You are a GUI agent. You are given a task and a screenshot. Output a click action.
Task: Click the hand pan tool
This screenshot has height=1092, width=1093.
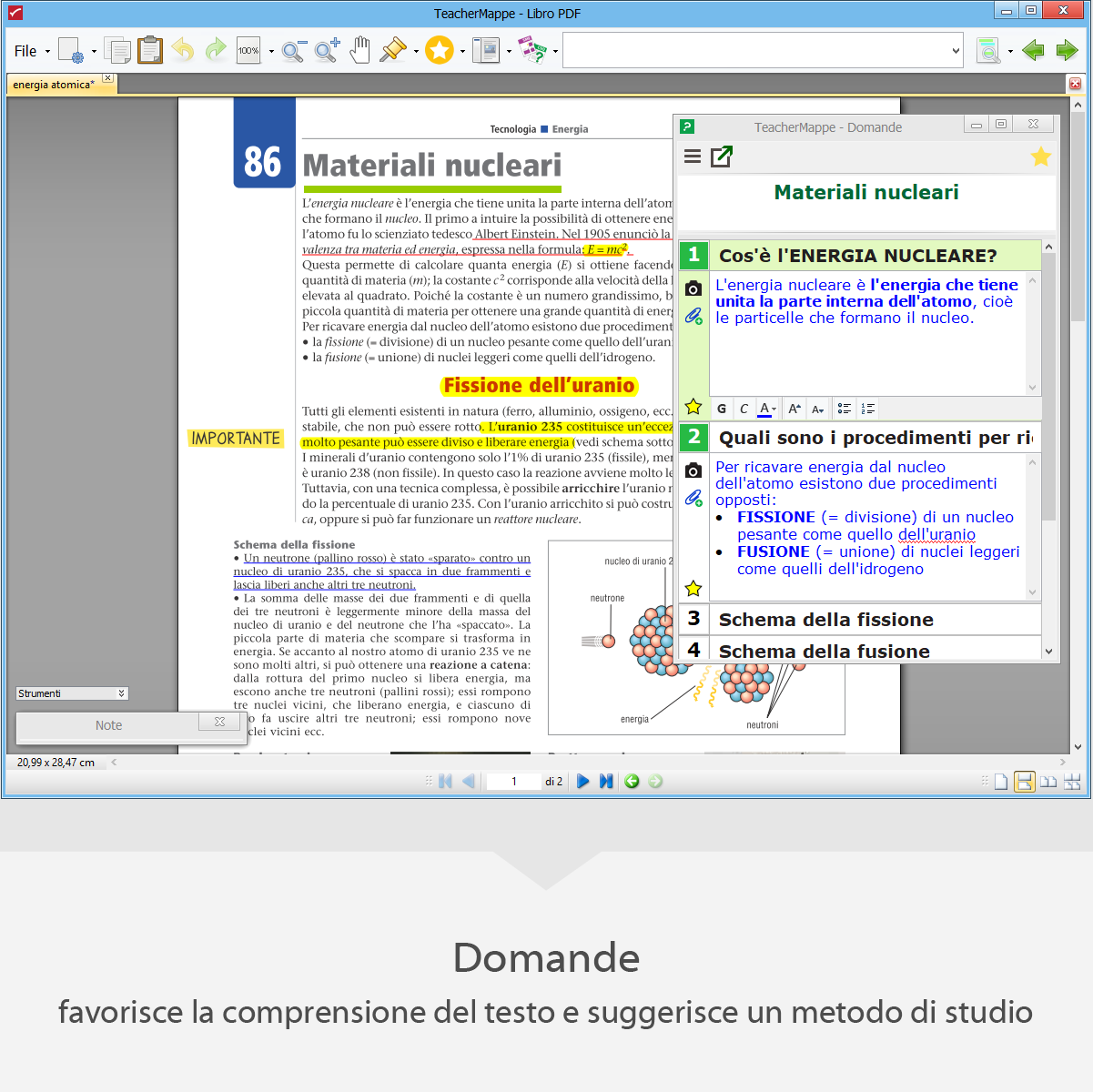[x=360, y=50]
